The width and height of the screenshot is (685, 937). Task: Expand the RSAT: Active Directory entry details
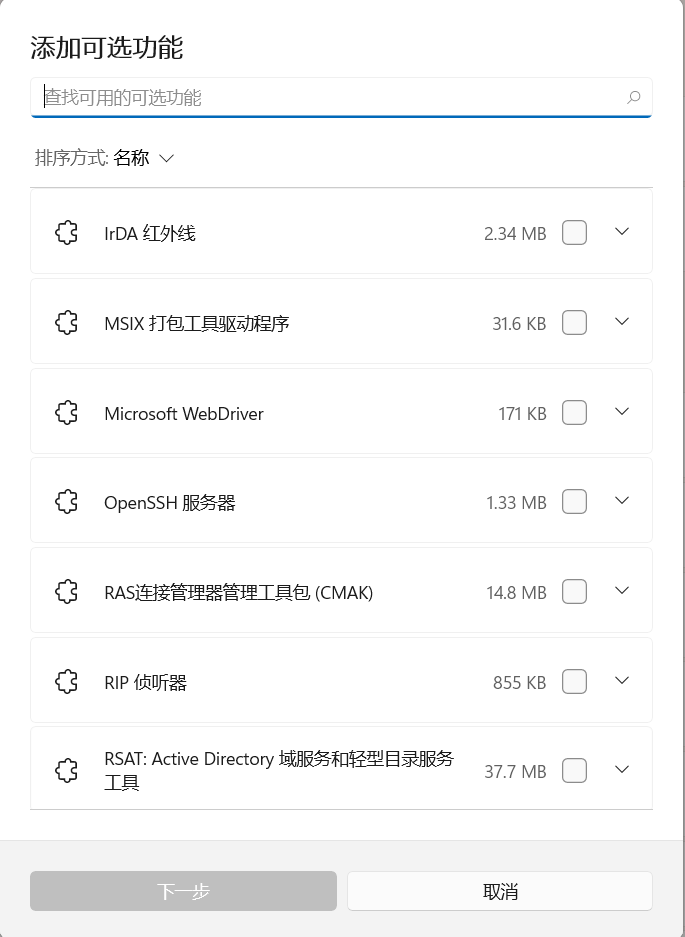coord(622,769)
